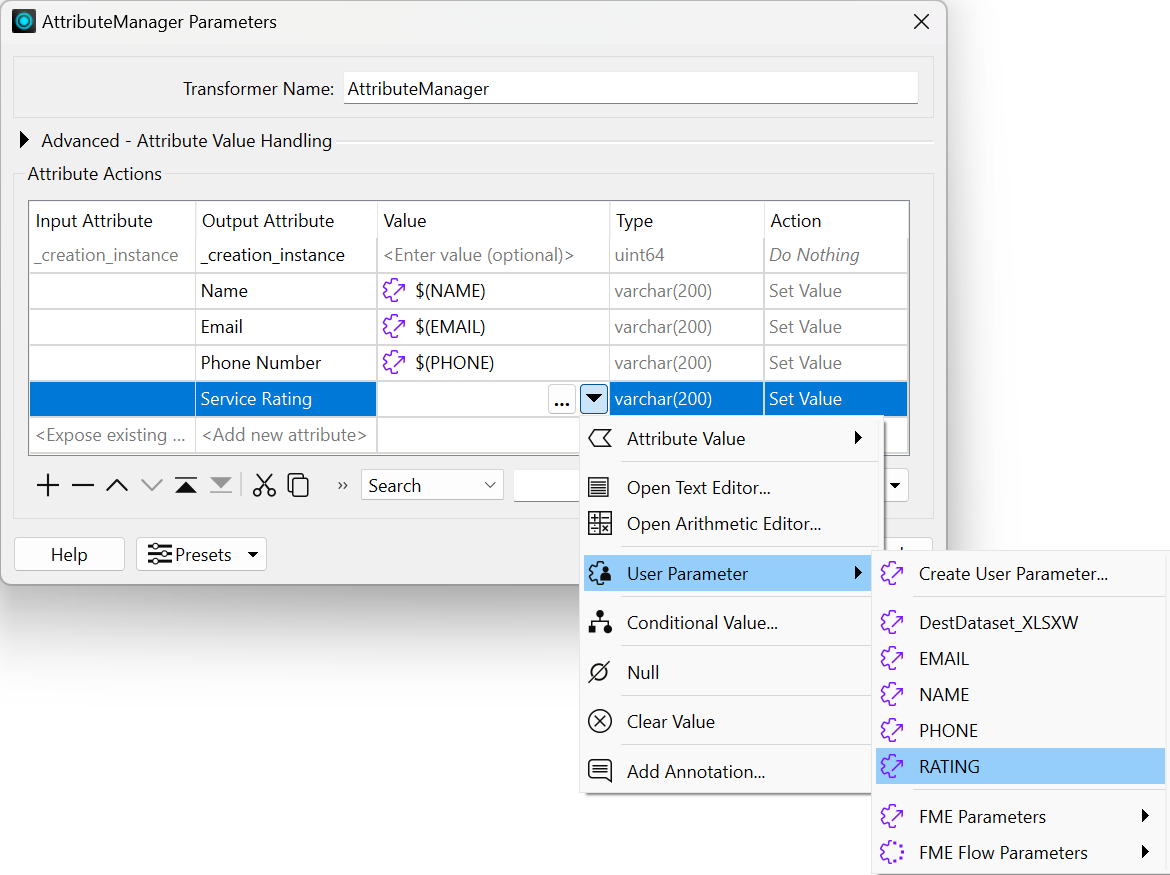Open the Service Rating value dropdown arrow
Viewport: 1170px width, 875px height.
pyautogui.click(x=594, y=399)
